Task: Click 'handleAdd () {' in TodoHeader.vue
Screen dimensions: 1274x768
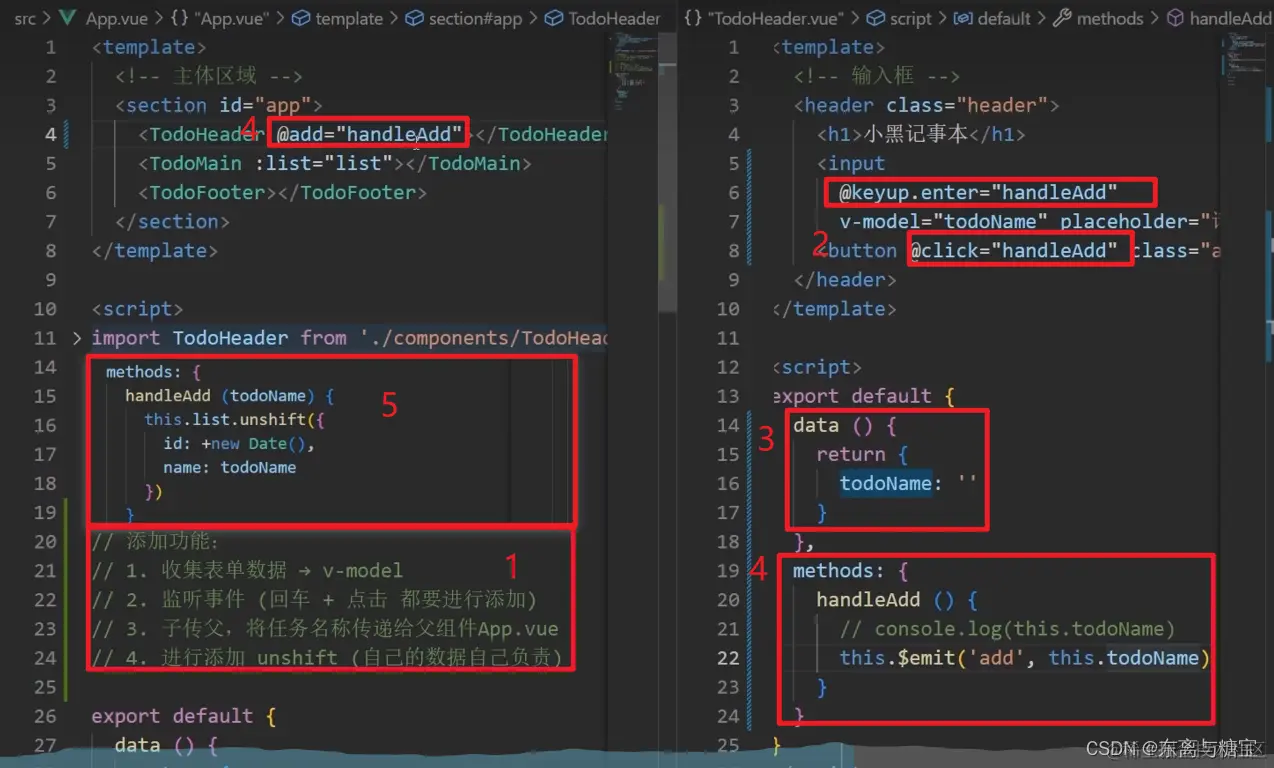Action: tap(896, 600)
